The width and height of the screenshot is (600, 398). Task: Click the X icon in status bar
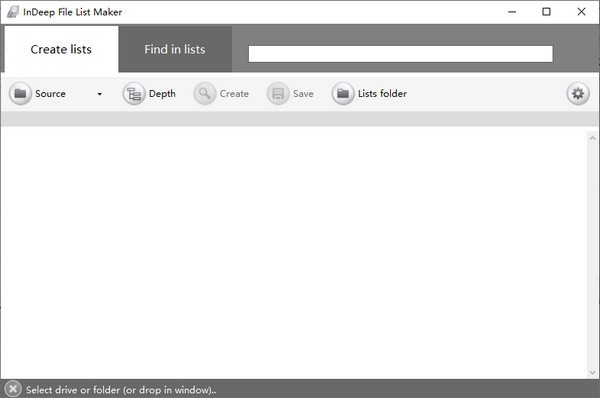pyautogui.click(x=13, y=389)
